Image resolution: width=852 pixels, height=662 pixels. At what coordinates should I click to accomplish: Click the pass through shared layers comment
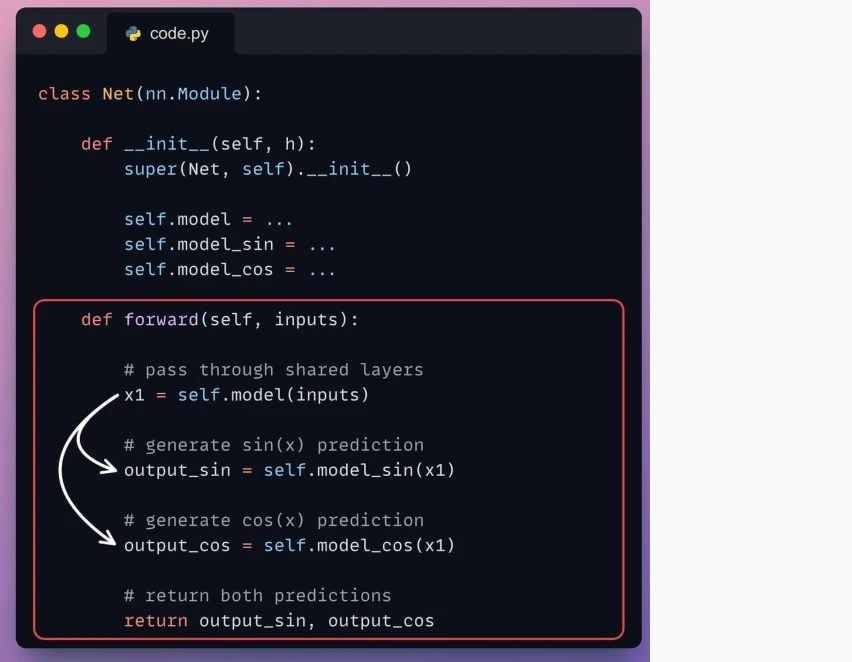273,370
